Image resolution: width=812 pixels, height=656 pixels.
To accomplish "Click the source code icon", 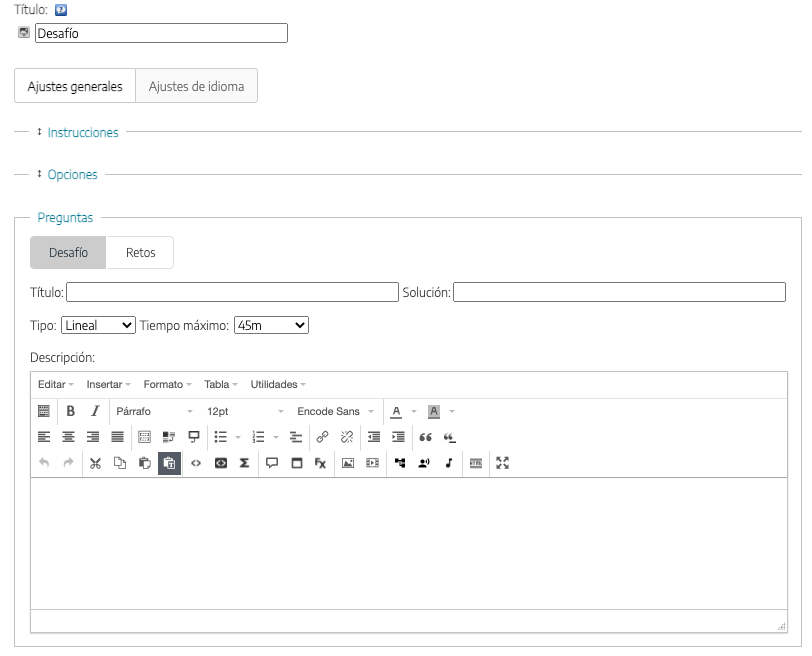I will [196, 463].
